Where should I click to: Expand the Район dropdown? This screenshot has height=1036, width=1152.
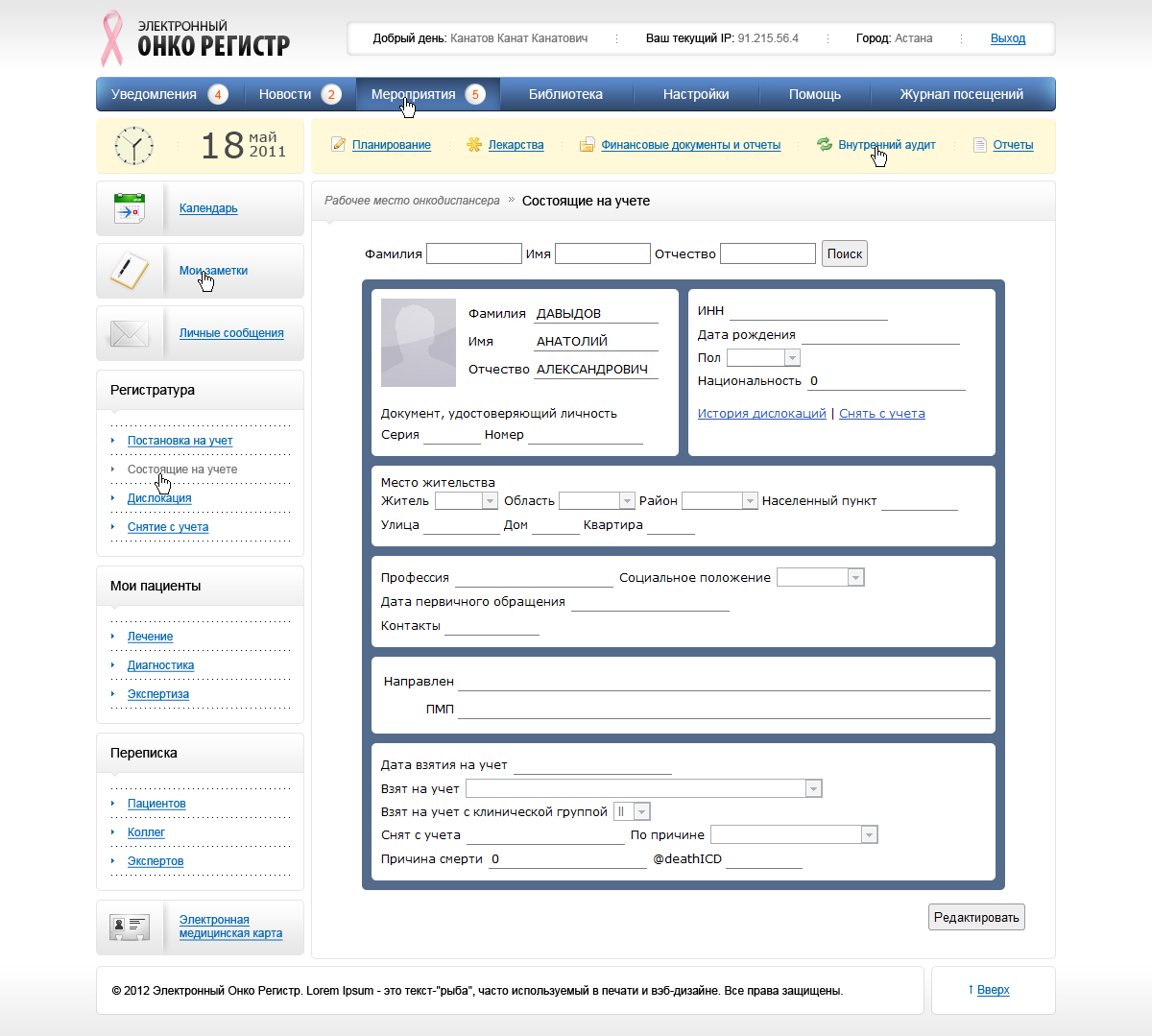pos(720,500)
